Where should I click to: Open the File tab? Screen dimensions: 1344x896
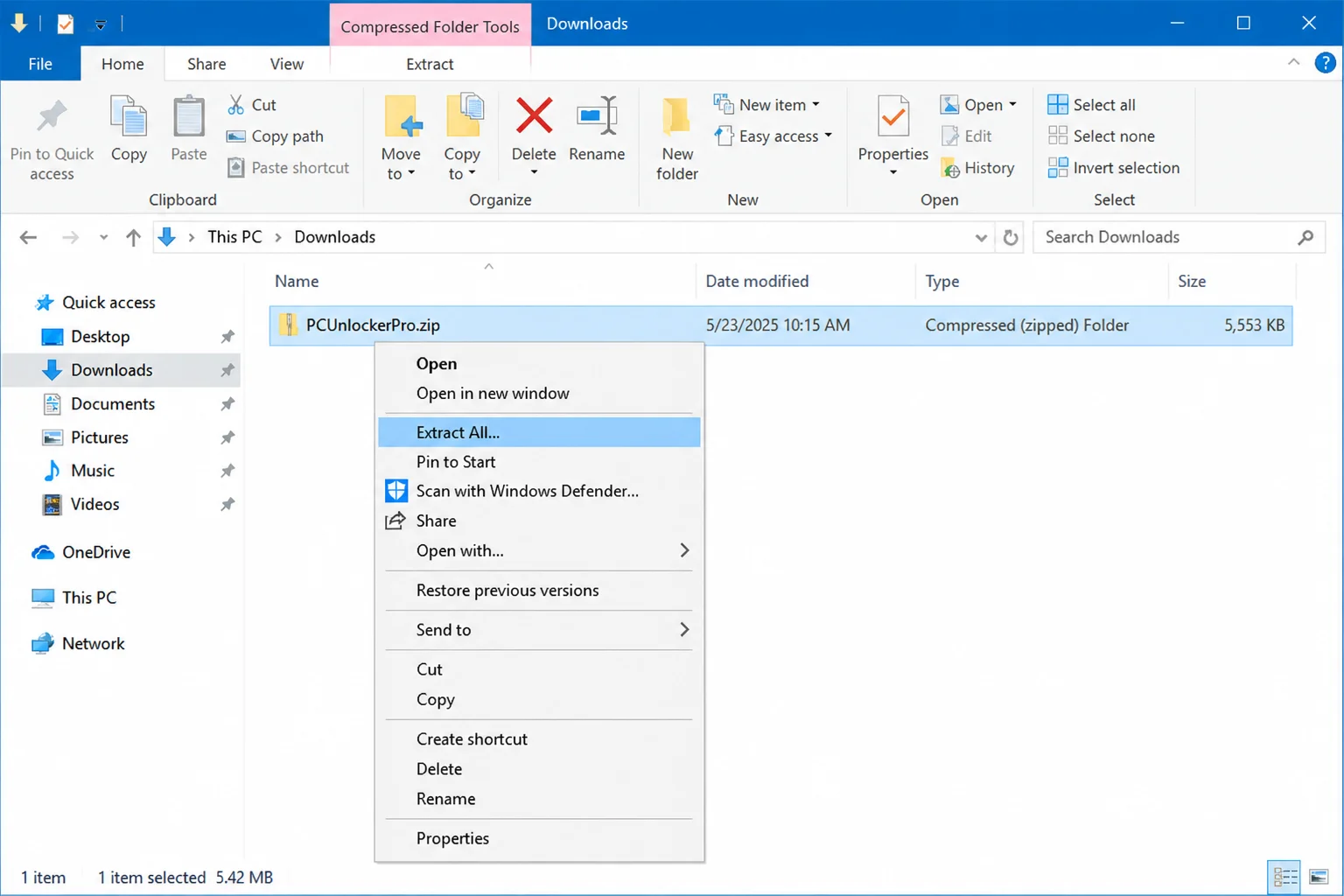point(40,64)
